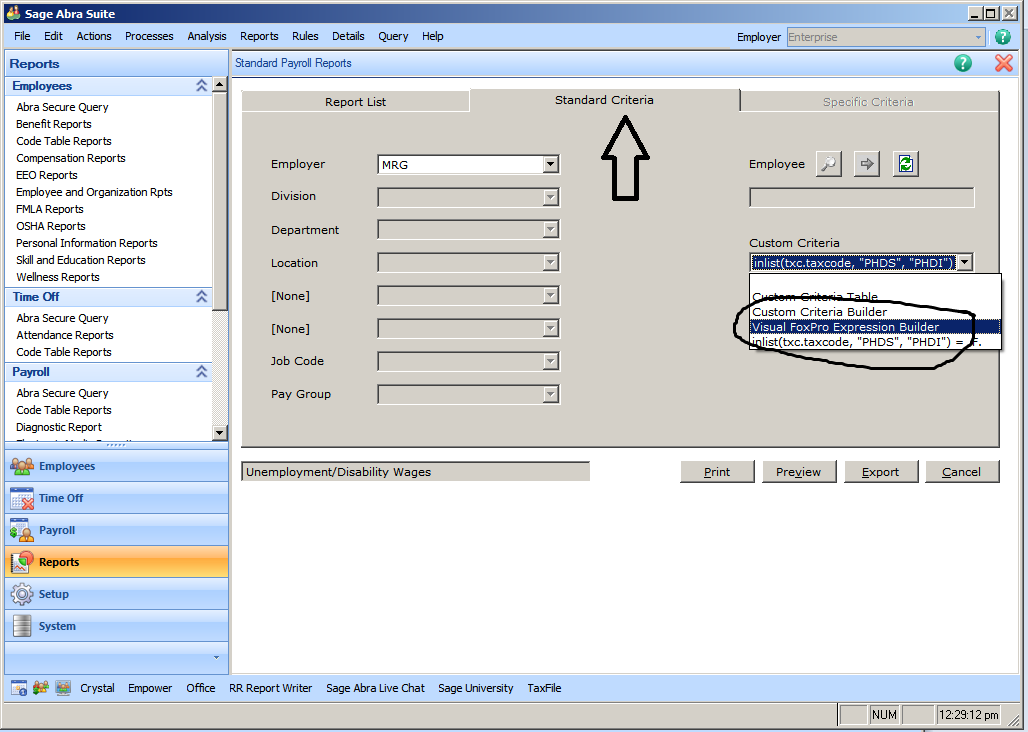Open Diagnostic Report under Payroll
This screenshot has height=732, width=1028.
[59, 427]
